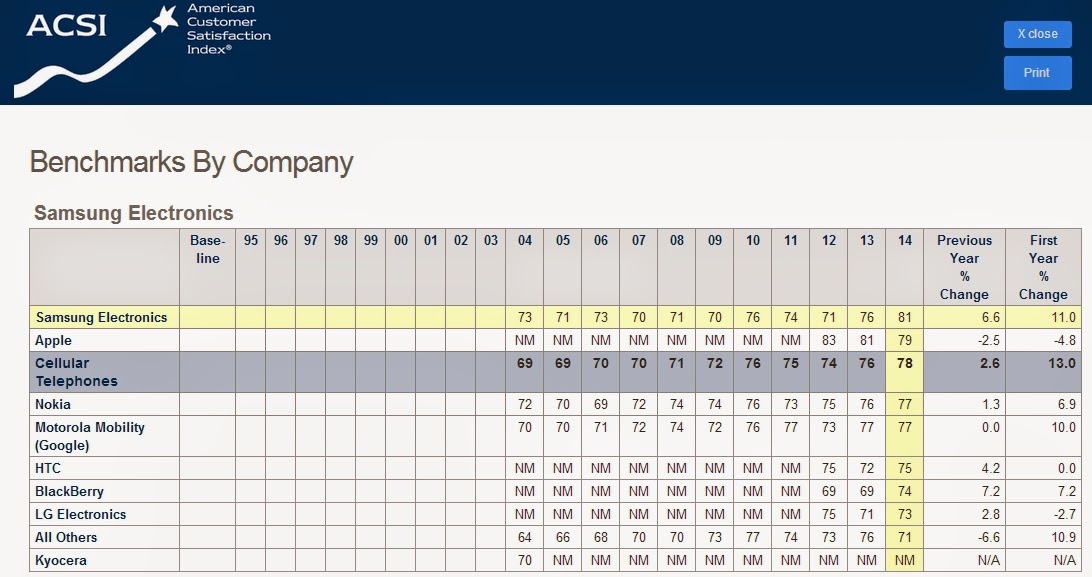Click the First Year % Change header
The image size is (1092, 577).
click(1043, 267)
